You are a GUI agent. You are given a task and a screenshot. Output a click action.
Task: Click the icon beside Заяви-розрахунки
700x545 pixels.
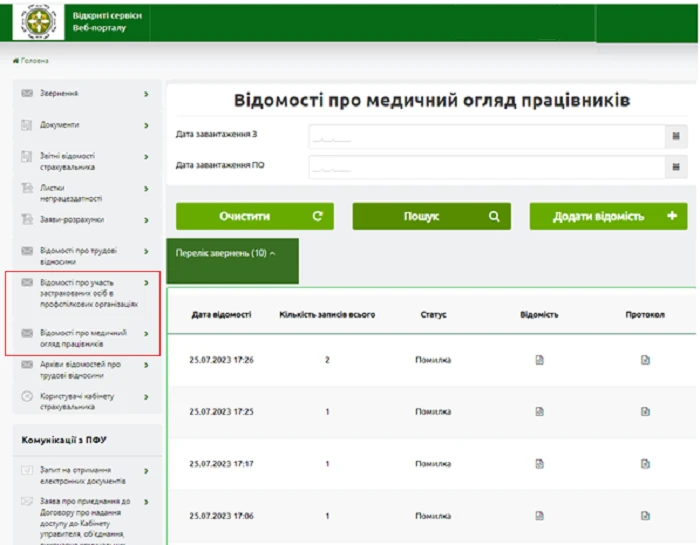tap(27, 219)
